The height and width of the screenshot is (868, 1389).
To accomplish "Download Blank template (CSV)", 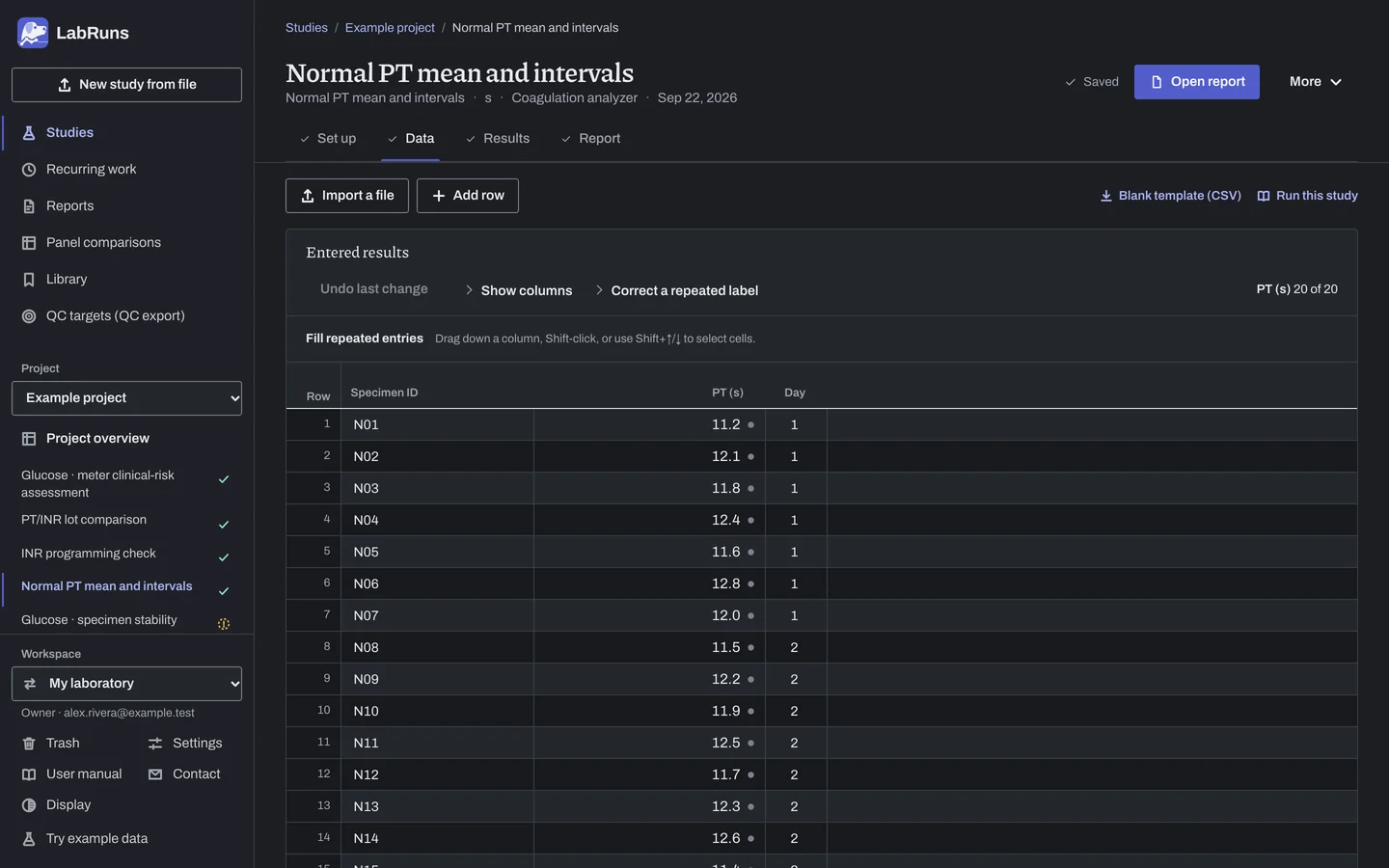I will tap(1171, 196).
